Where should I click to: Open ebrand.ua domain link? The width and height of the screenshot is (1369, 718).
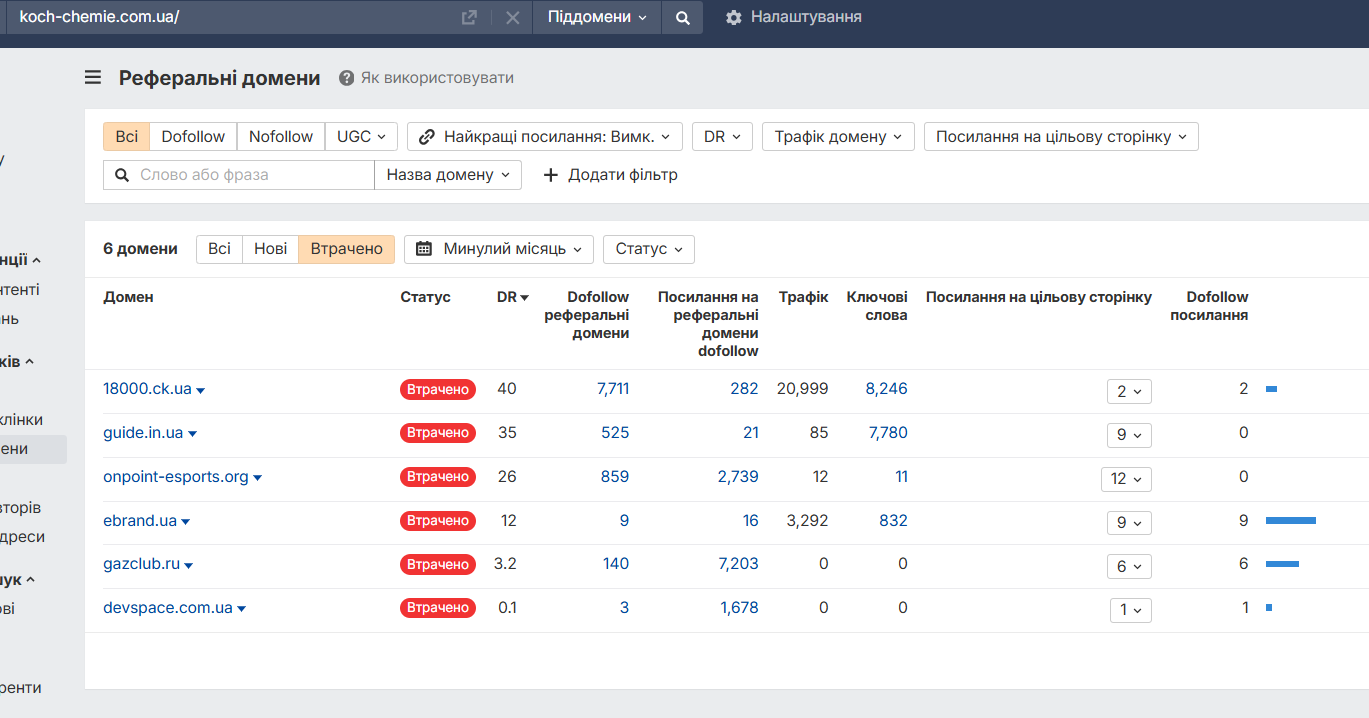tap(140, 521)
